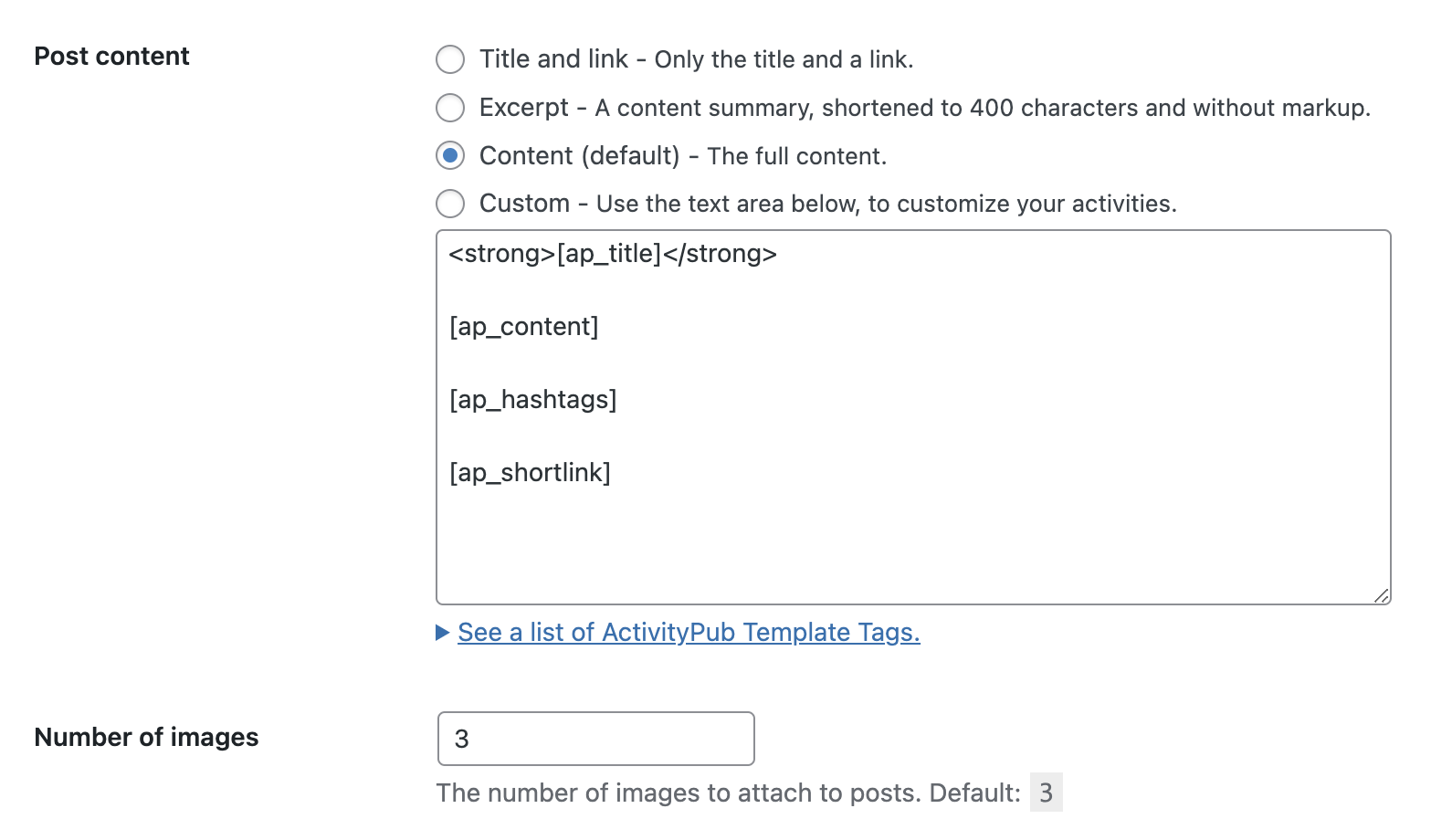The image size is (1452, 840).
Task: Click the "Number of images" field label
Action: [x=146, y=738]
